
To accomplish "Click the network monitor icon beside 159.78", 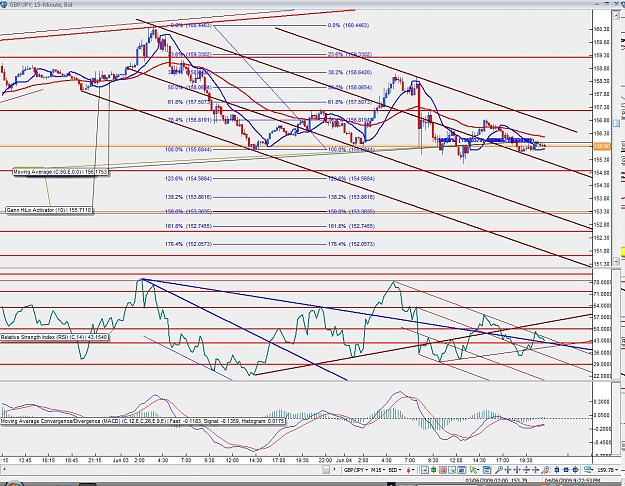I will coord(588,470).
